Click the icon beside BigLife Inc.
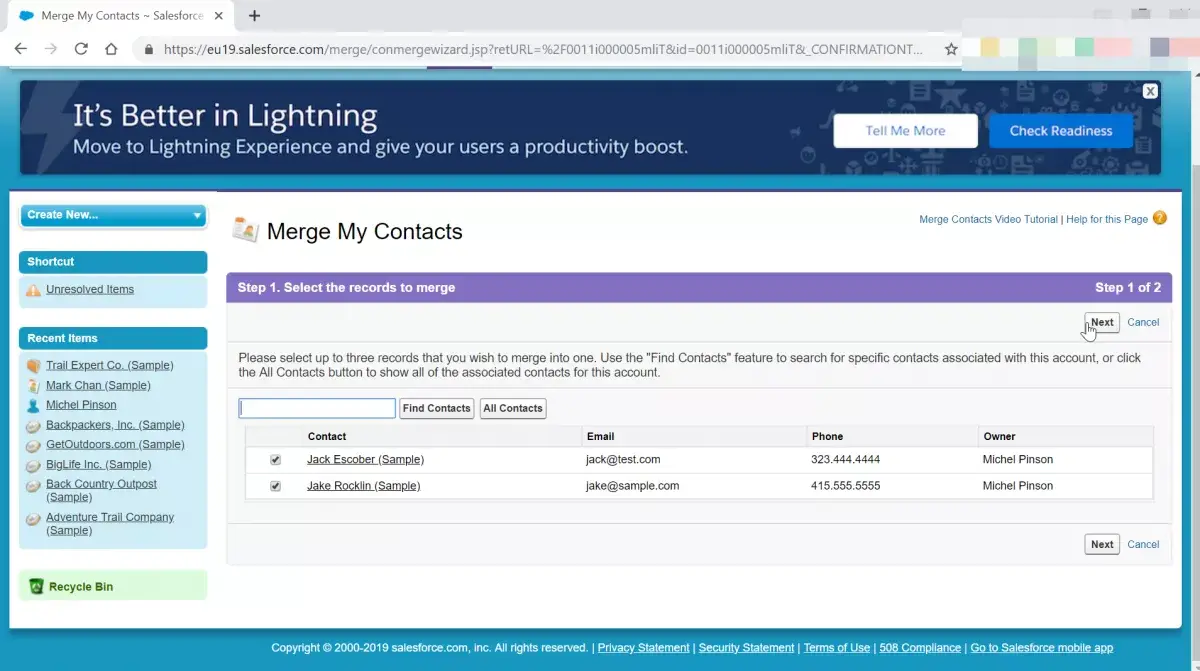 coord(34,465)
